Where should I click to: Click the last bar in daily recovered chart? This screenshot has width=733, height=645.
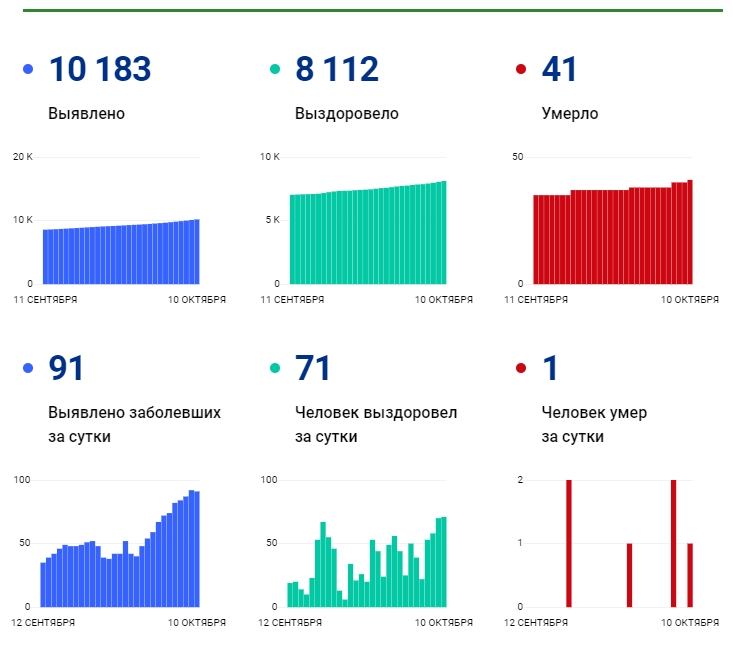(x=444, y=562)
